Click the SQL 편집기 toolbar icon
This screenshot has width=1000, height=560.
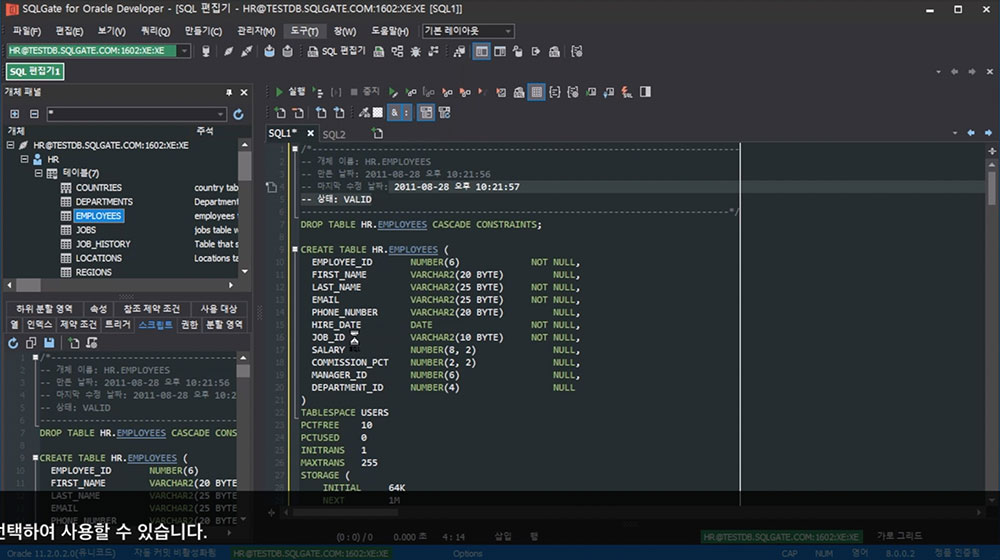[x=335, y=51]
